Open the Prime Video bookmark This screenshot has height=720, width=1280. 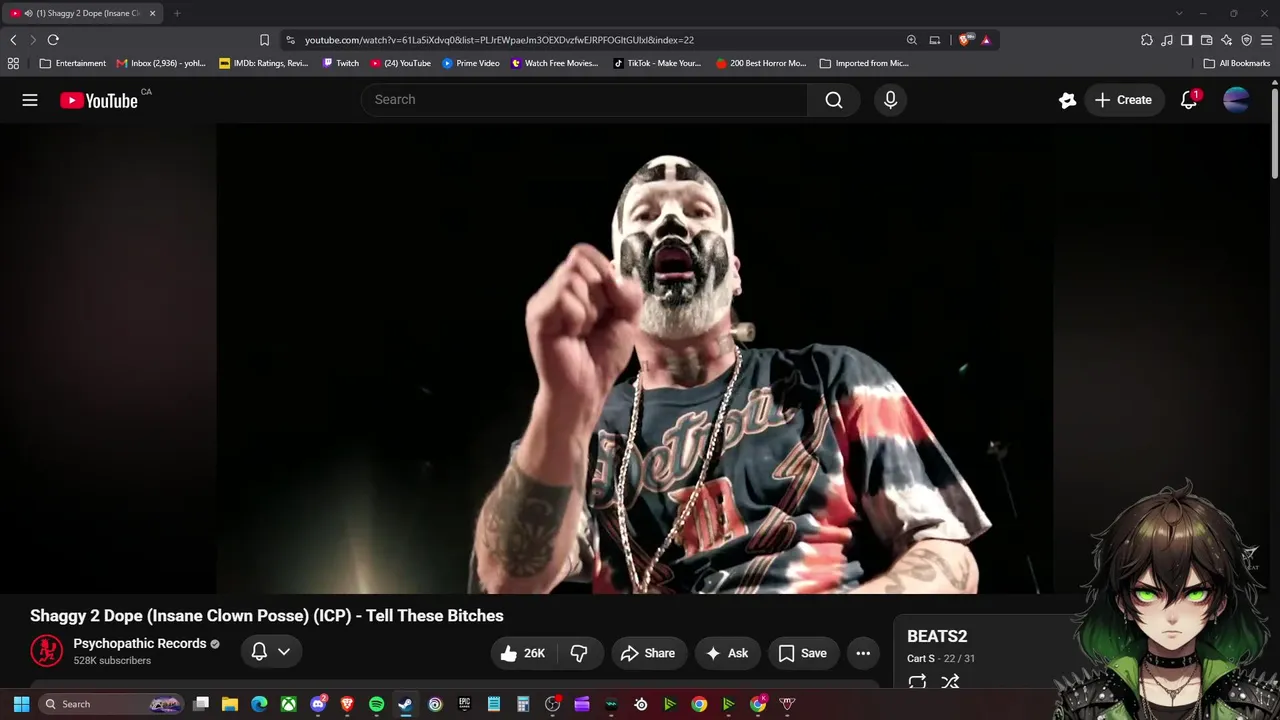pyautogui.click(x=471, y=63)
